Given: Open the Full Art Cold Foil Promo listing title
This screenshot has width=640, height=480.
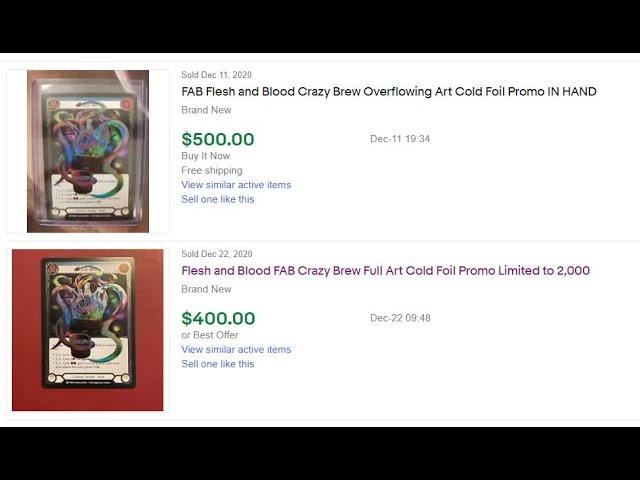Looking at the screenshot, I should pos(385,271).
